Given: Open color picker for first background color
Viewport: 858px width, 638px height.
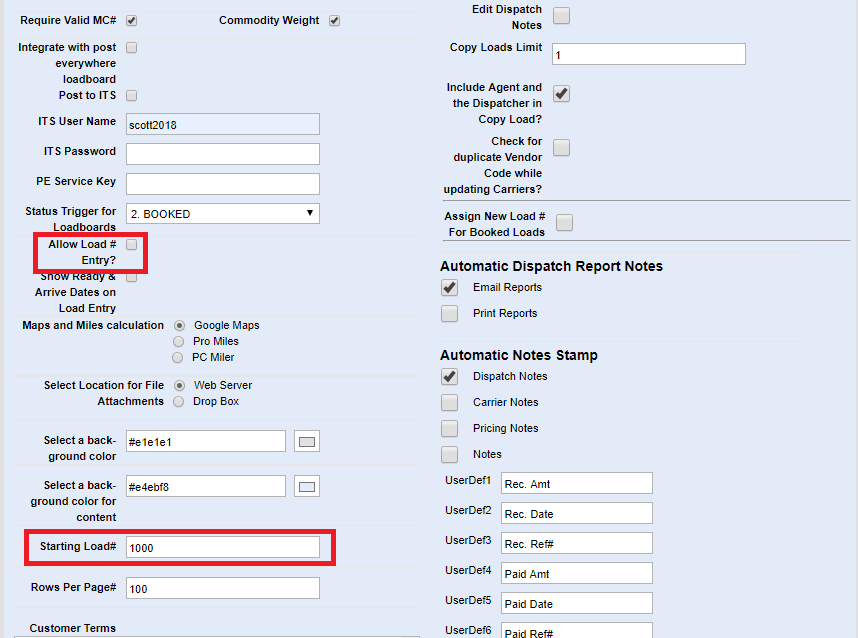Looking at the screenshot, I should coord(307,442).
